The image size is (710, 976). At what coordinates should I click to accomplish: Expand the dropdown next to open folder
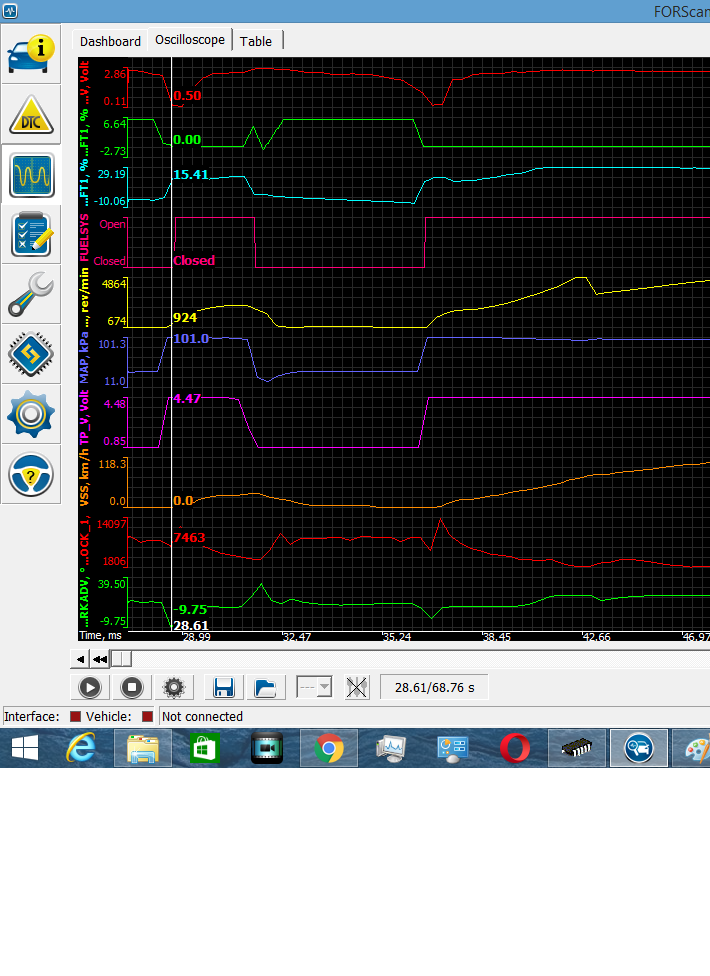point(323,688)
